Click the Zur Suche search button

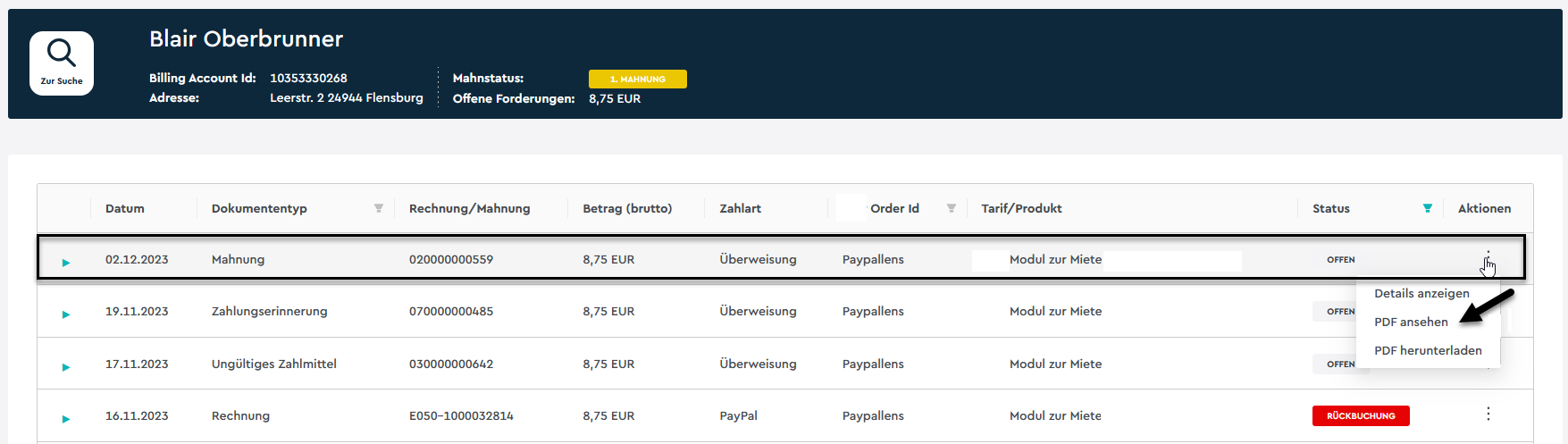point(62,63)
